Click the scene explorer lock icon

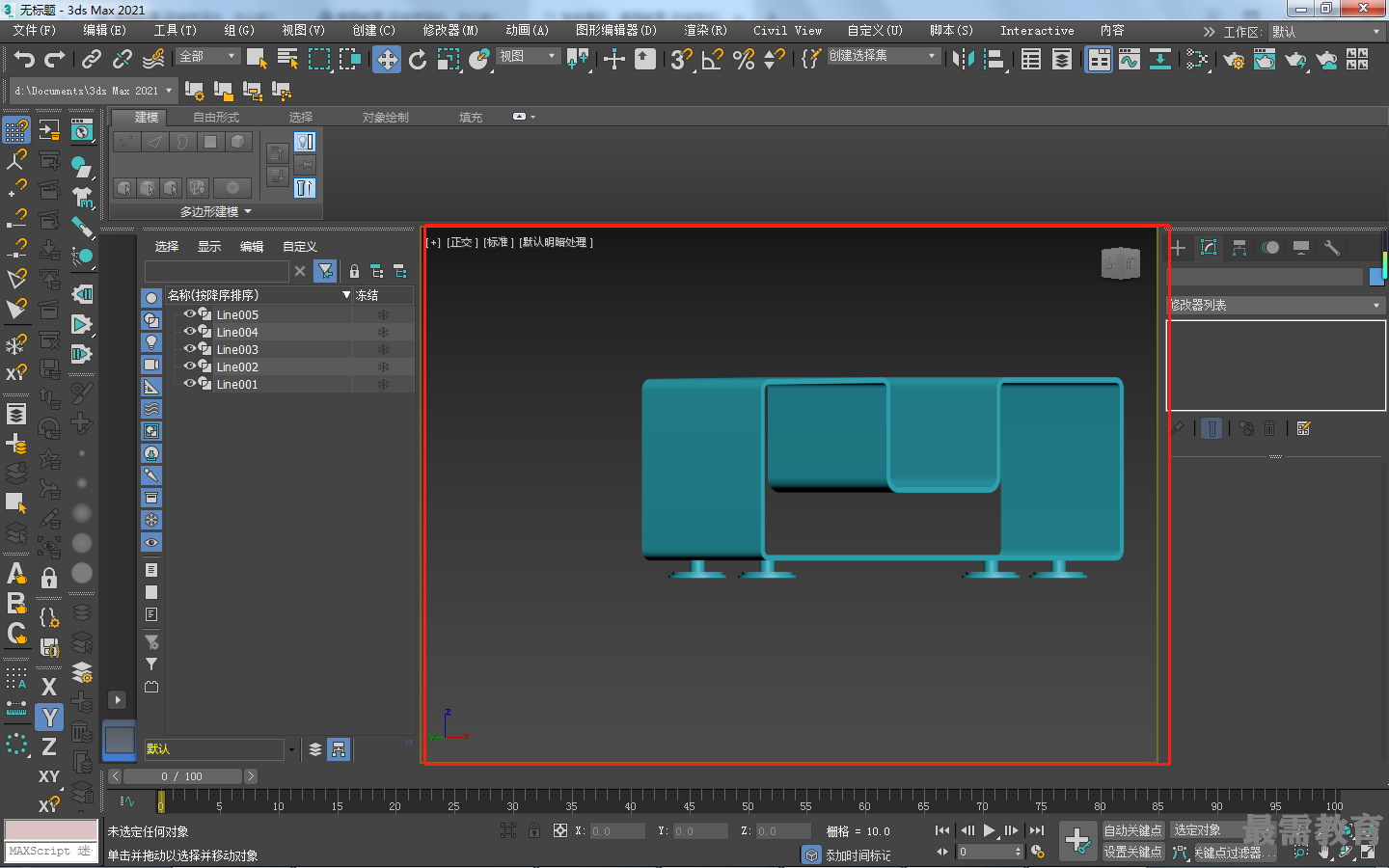(354, 272)
